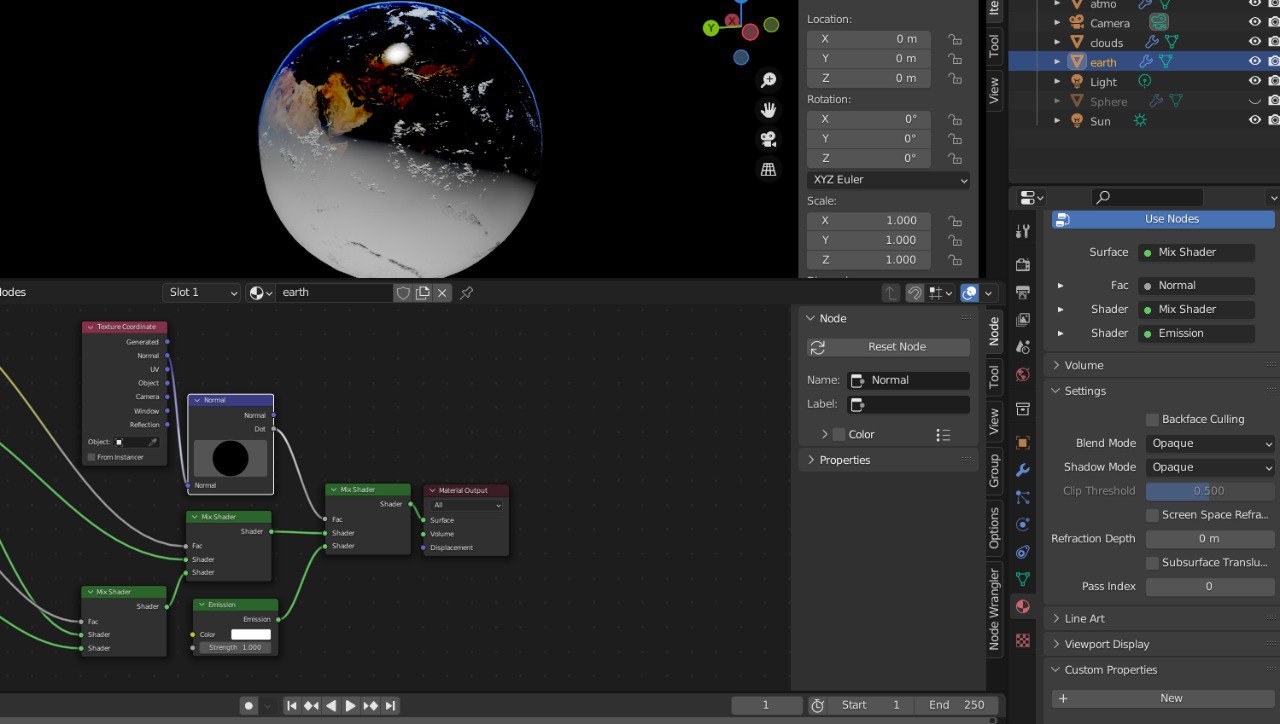Hide the clouds object in viewport
1280x724 pixels.
1255,42
